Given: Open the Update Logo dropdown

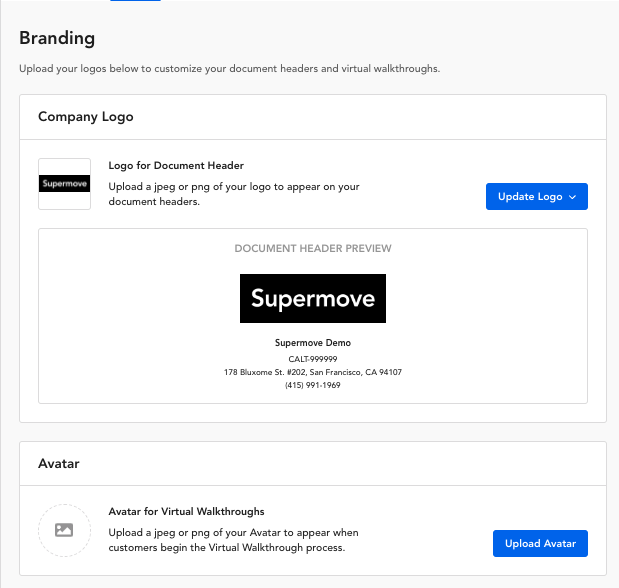Looking at the screenshot, I should point(536,196).
